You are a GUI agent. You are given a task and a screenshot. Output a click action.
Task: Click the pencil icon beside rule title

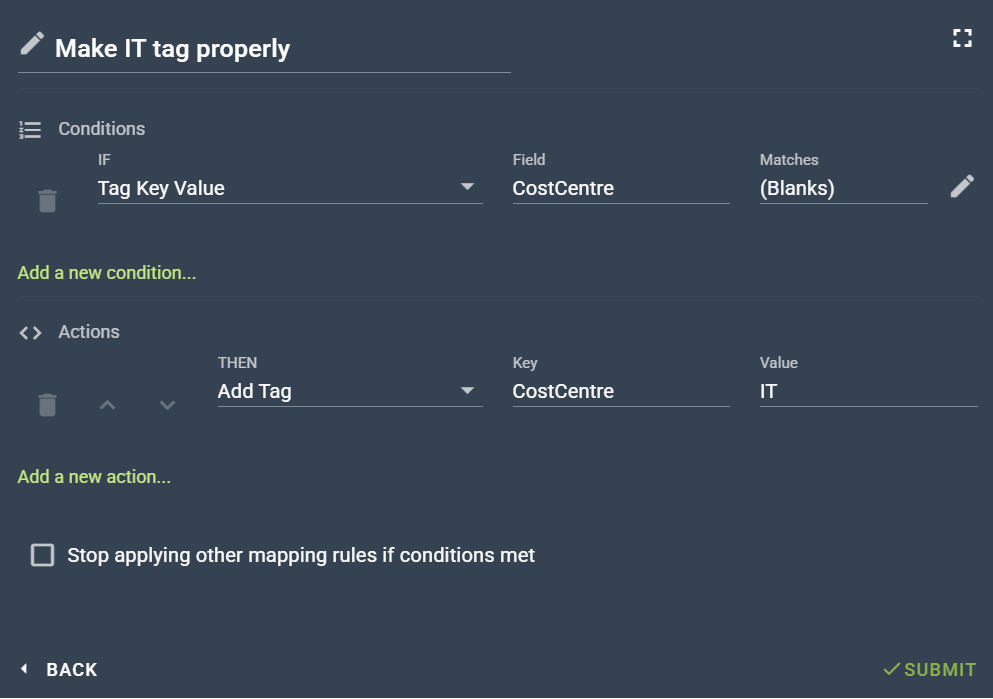pos(32,44)
